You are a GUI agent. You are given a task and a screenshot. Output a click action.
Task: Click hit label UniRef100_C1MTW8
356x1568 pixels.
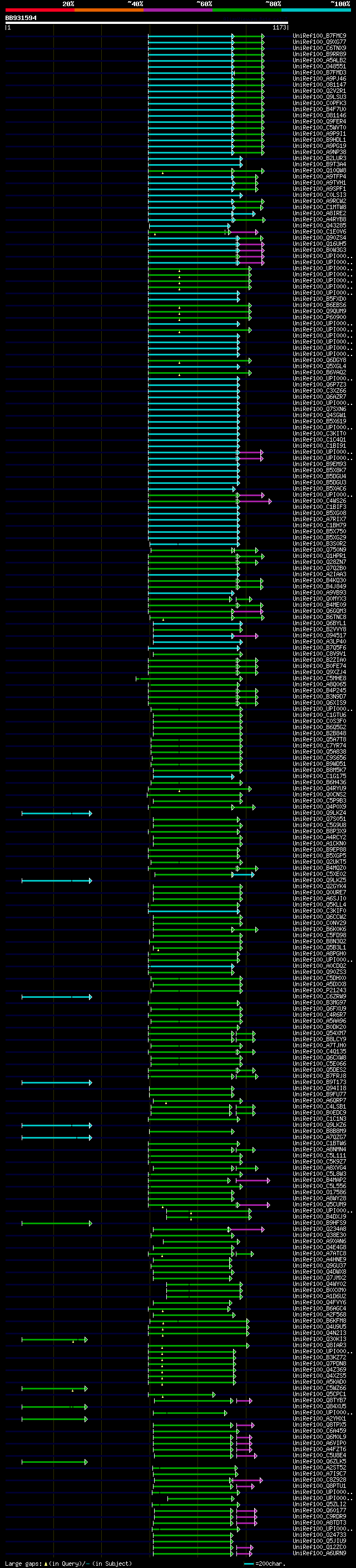319,207
